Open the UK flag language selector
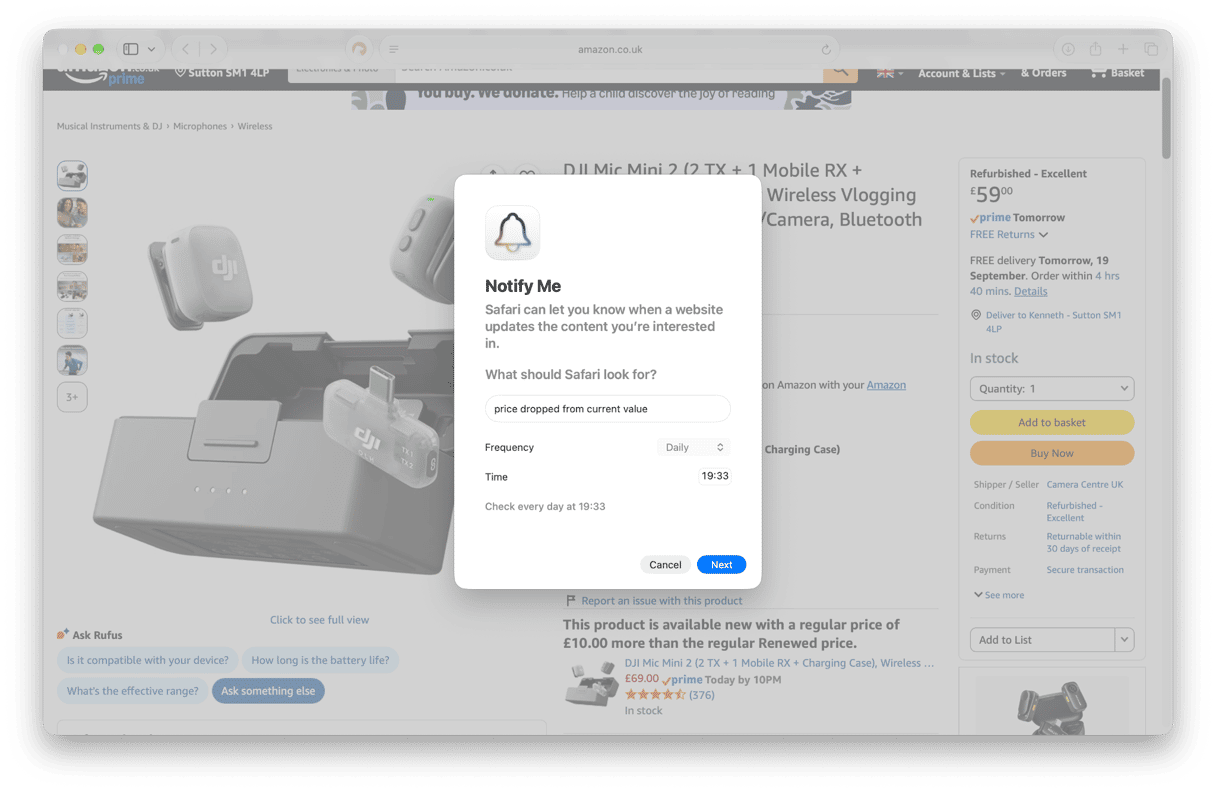1216x792 pixels. (889, 73)
